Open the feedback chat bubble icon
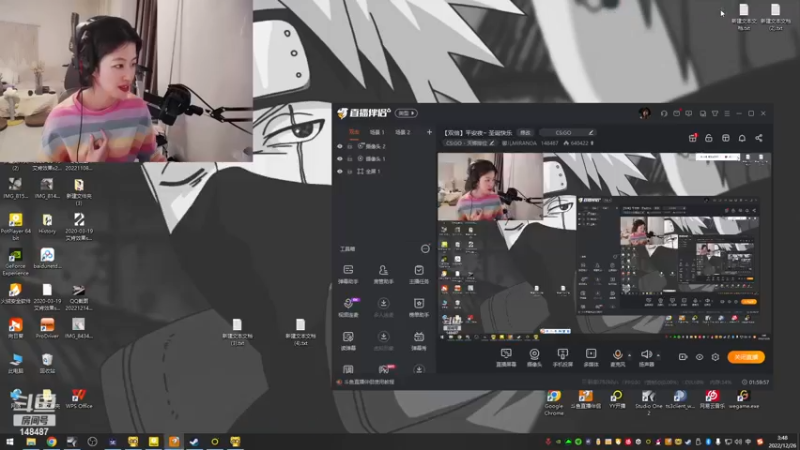This screenshot has height=450, width=800. tap(689, 113)
